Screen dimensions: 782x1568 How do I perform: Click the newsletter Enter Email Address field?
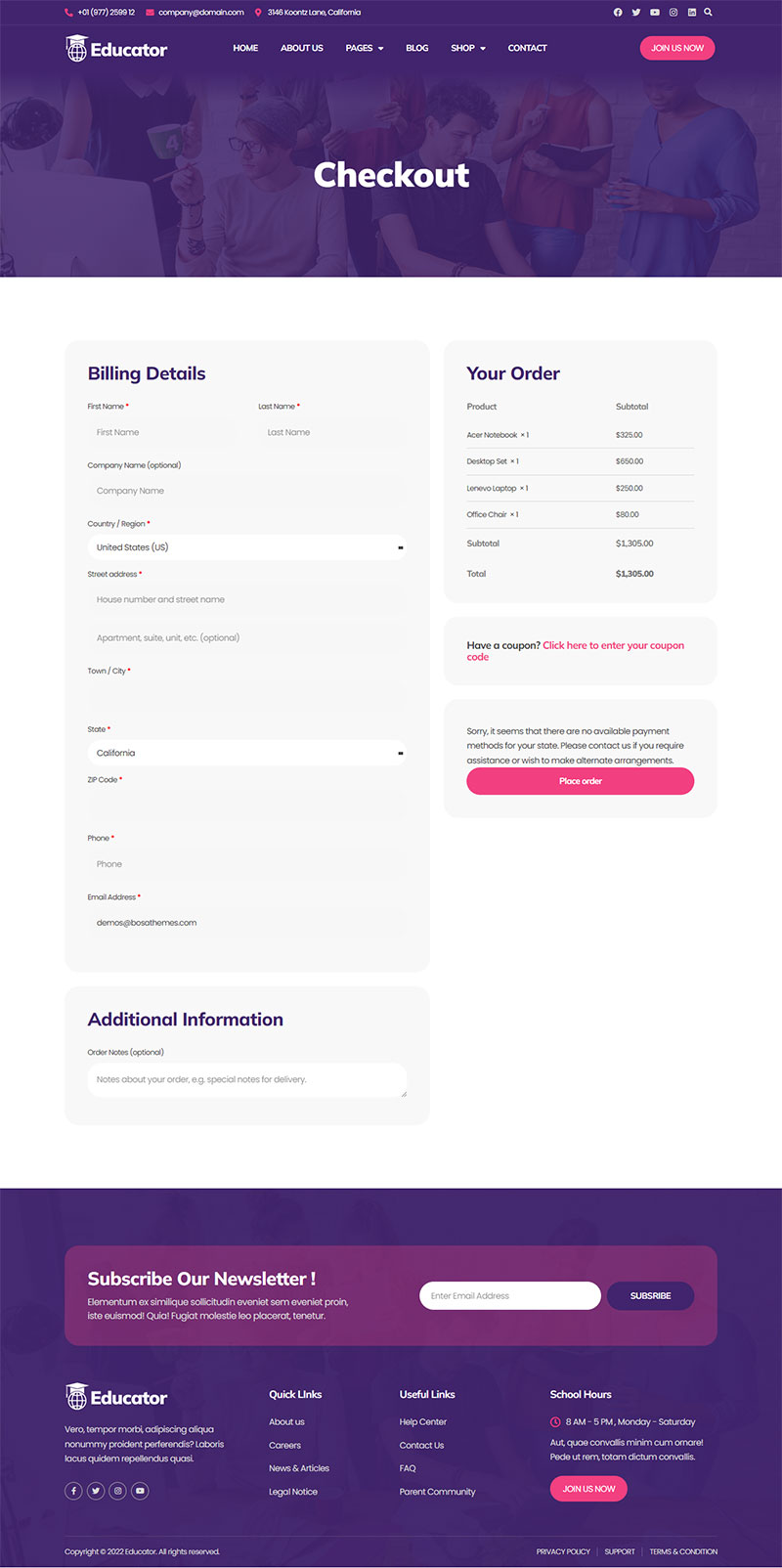509,1295
